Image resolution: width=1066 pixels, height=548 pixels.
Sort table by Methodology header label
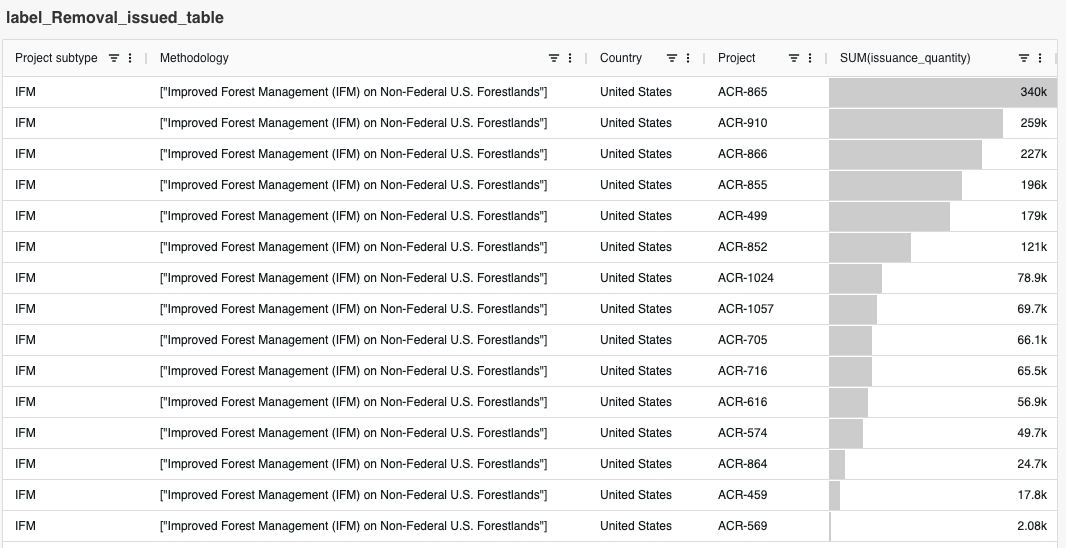click(x=194, y=58)
